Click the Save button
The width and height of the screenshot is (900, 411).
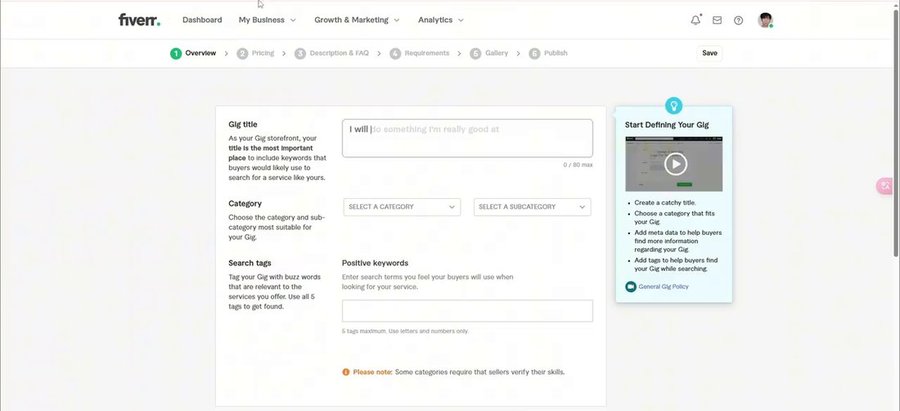[x=709, y=53]
